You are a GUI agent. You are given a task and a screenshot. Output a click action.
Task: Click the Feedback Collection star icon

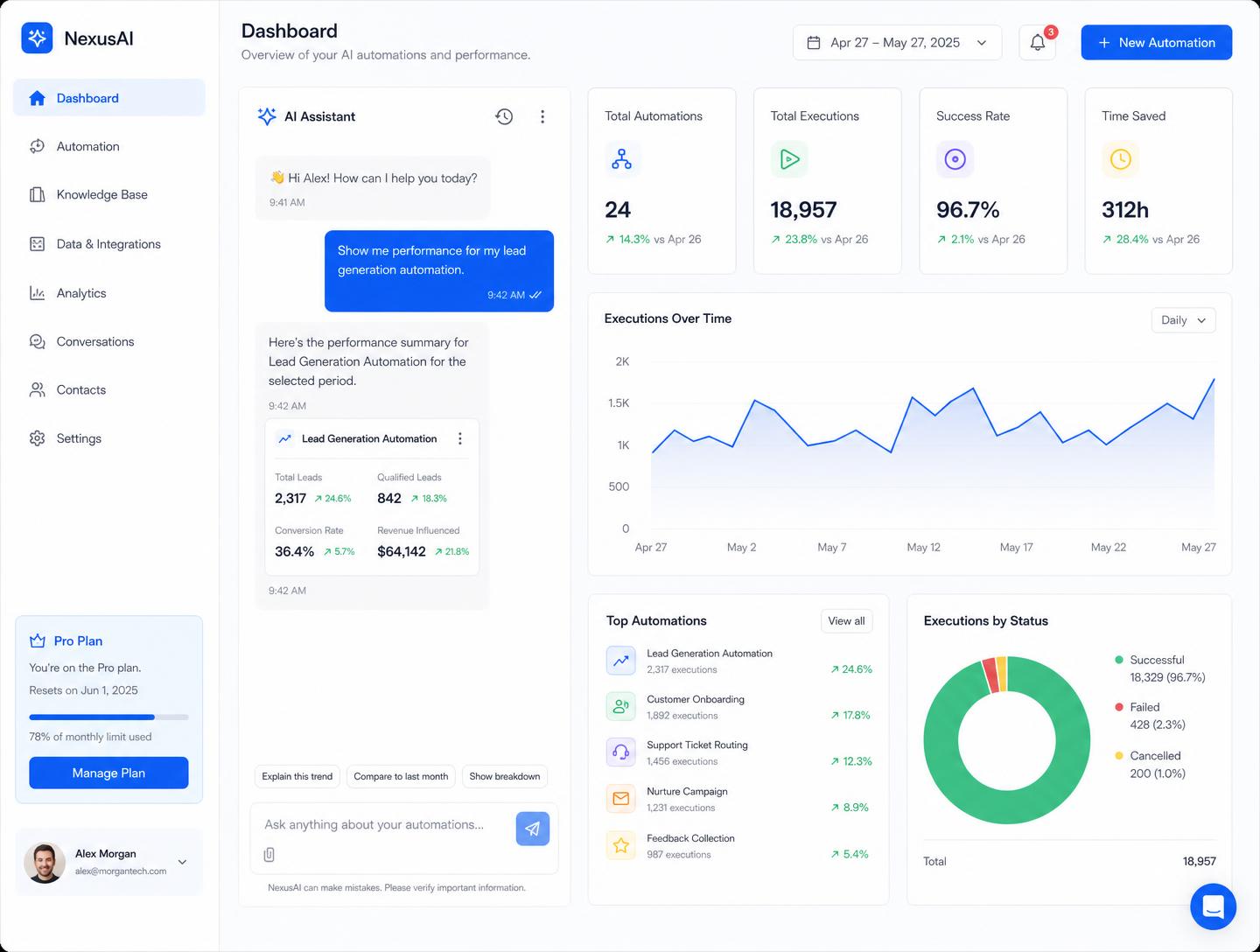(621, 845)
